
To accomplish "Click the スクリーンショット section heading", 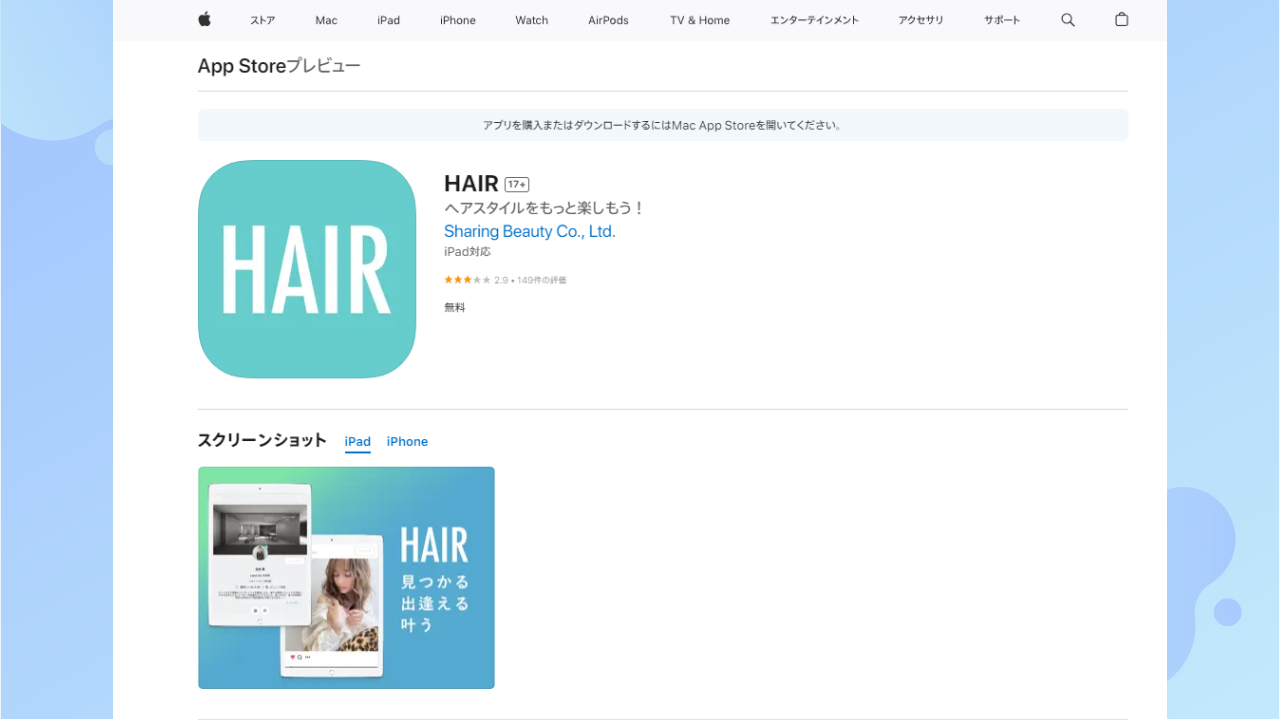I will (x=262, y=440).
